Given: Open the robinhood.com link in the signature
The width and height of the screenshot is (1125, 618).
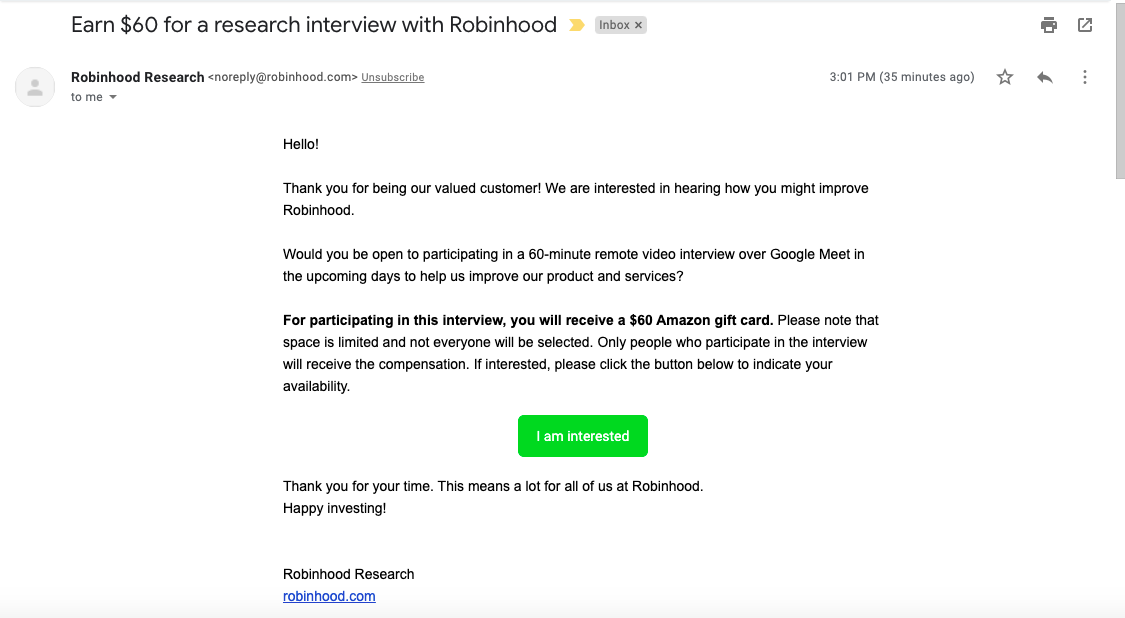Looking at the screenshot, I should click(329, 596).
